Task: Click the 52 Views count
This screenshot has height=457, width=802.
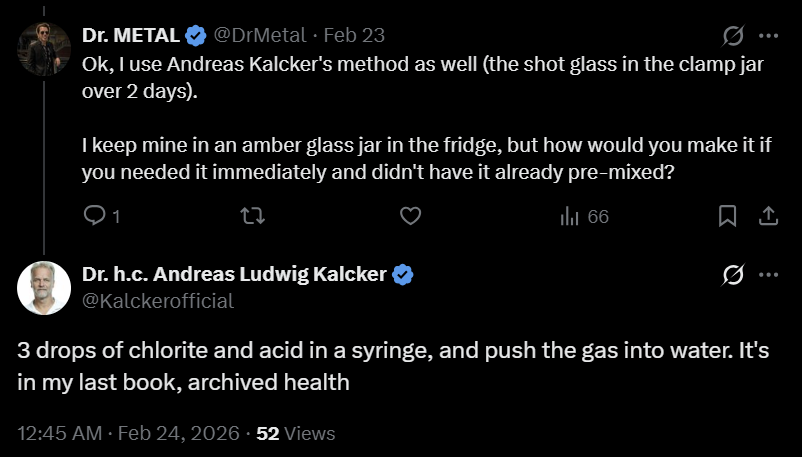Action: (x=296, y=433)
